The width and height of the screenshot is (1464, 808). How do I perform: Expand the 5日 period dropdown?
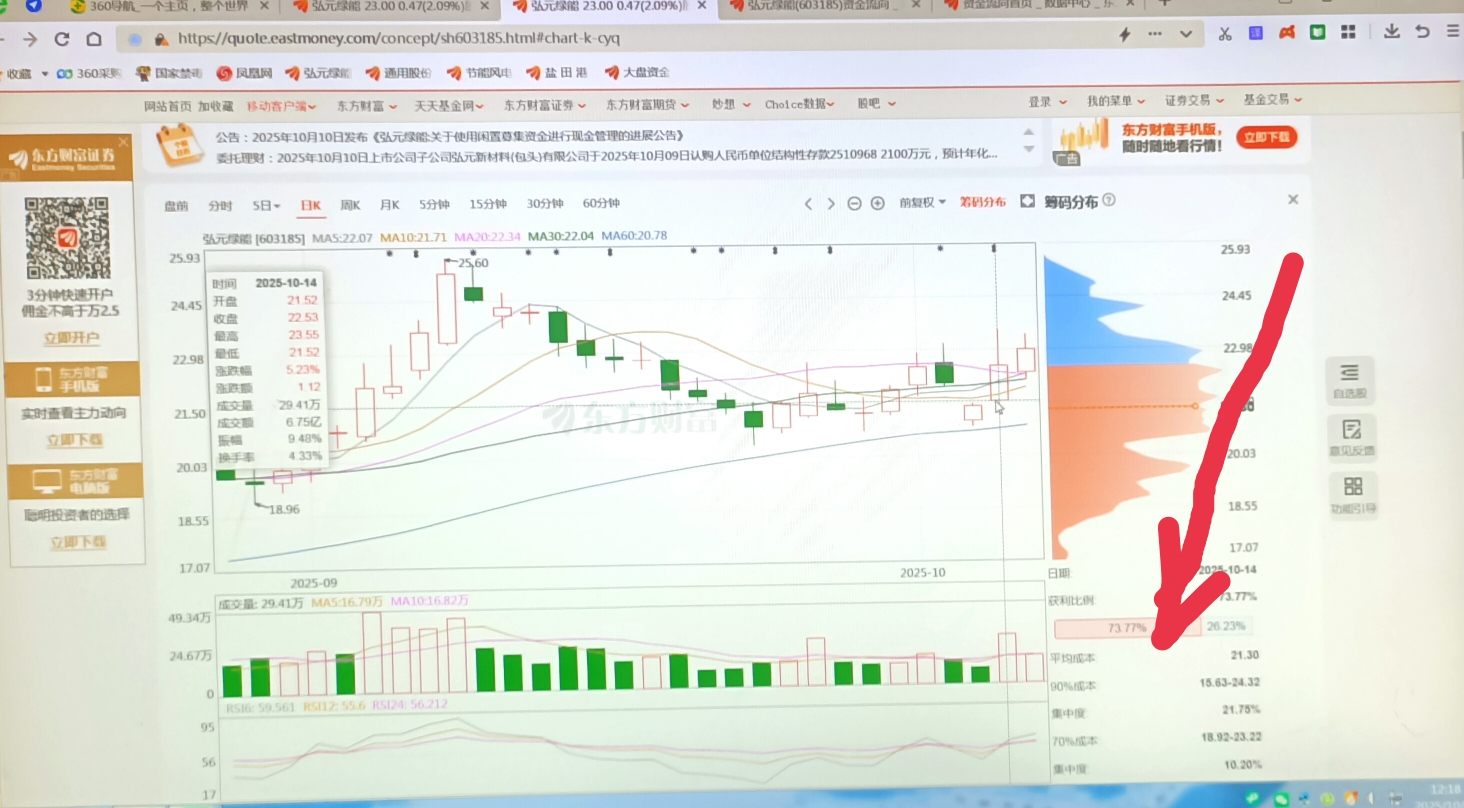(266, 206)
